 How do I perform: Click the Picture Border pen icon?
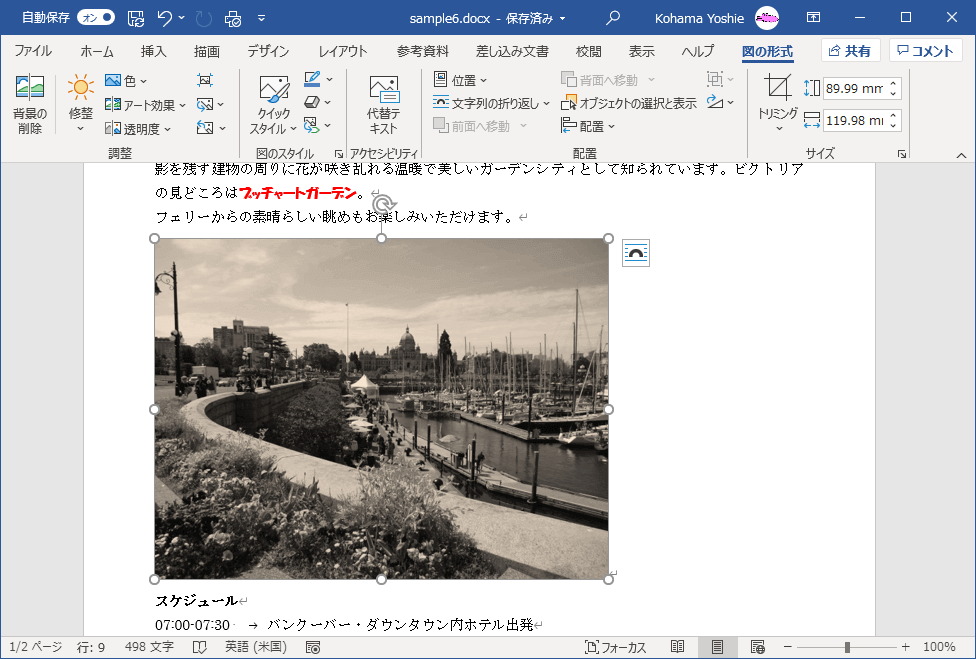pos(312,79)
